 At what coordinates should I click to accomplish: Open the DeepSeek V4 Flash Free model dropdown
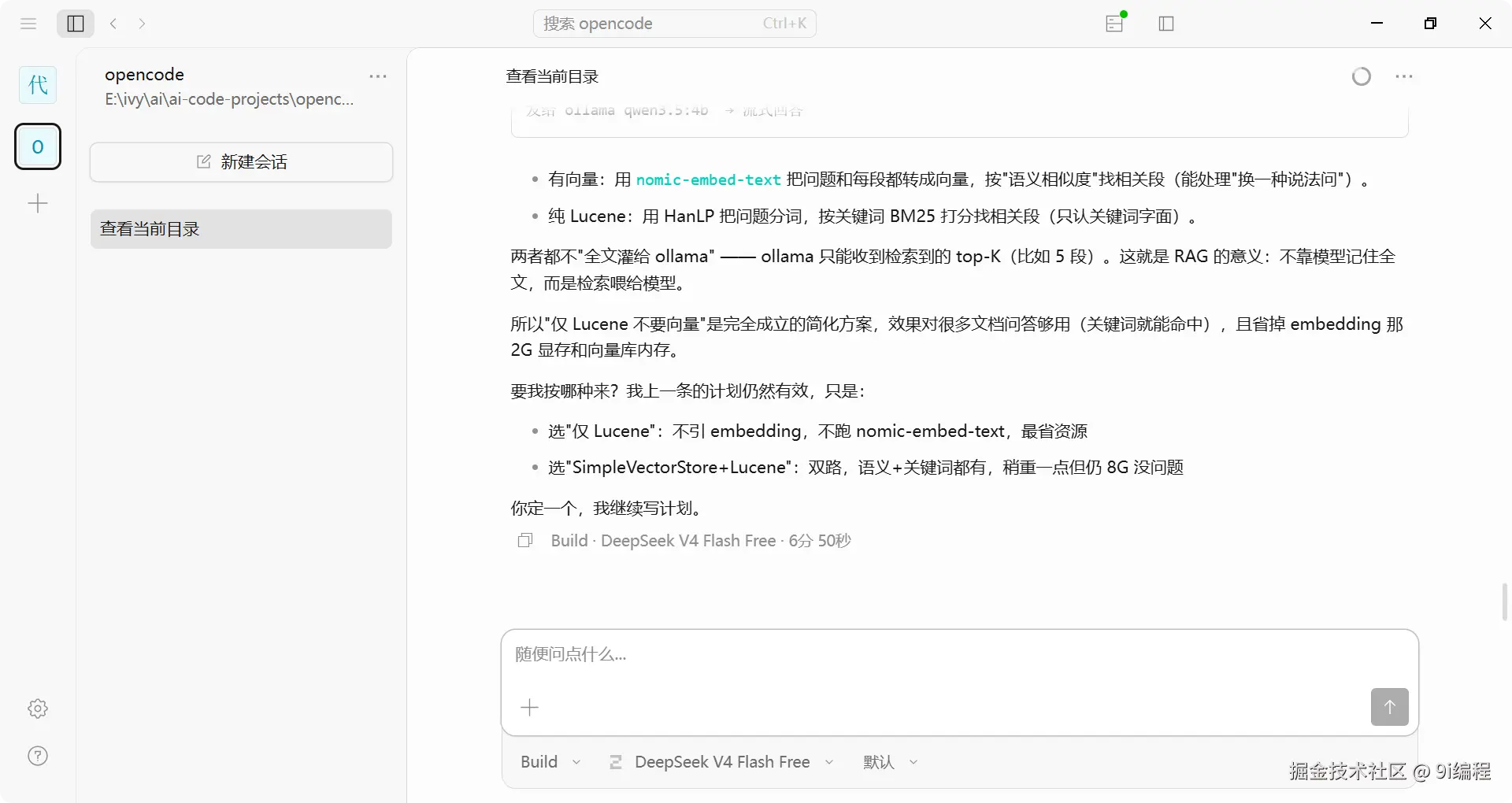(x=721, y=762)
